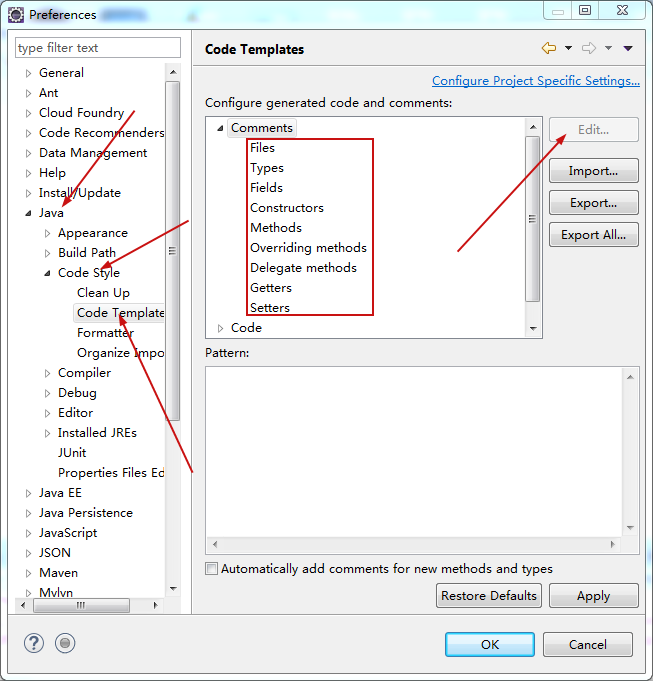Click the record preferences icon next to help
The height and width of the screenshot is (681, 653).
[65, 644]
